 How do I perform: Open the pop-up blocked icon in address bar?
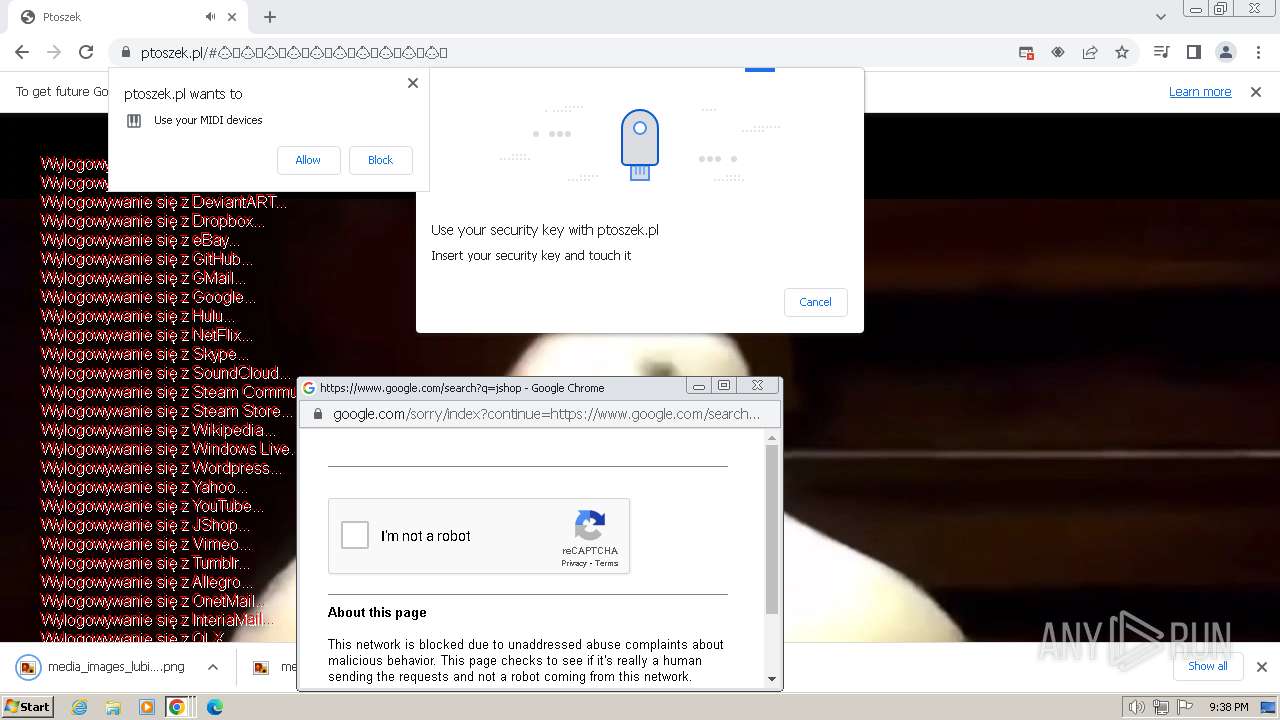(x=1026, y=52)
